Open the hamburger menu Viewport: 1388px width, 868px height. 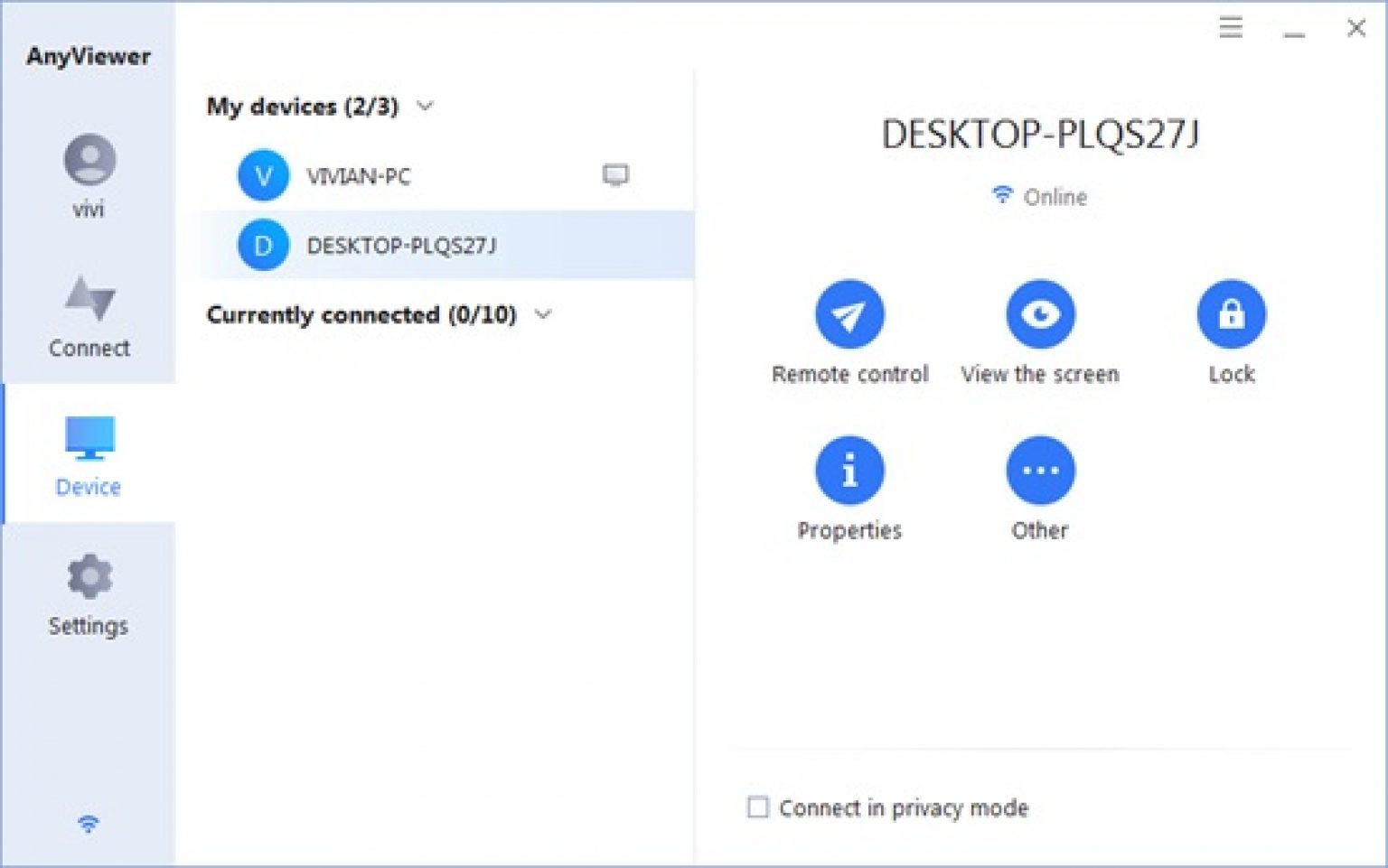click(1230, 28)
